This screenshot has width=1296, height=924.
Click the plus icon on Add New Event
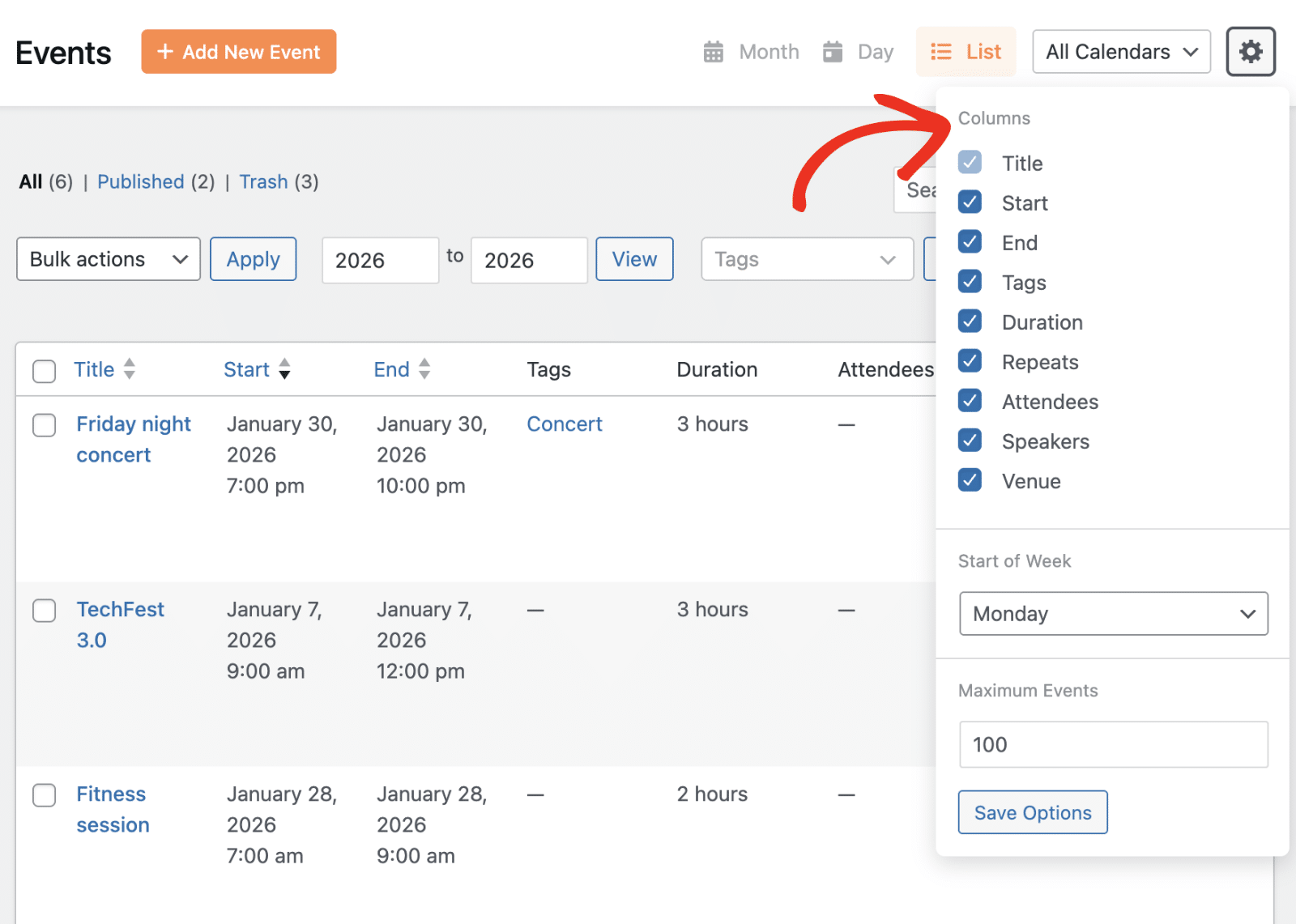165,51
